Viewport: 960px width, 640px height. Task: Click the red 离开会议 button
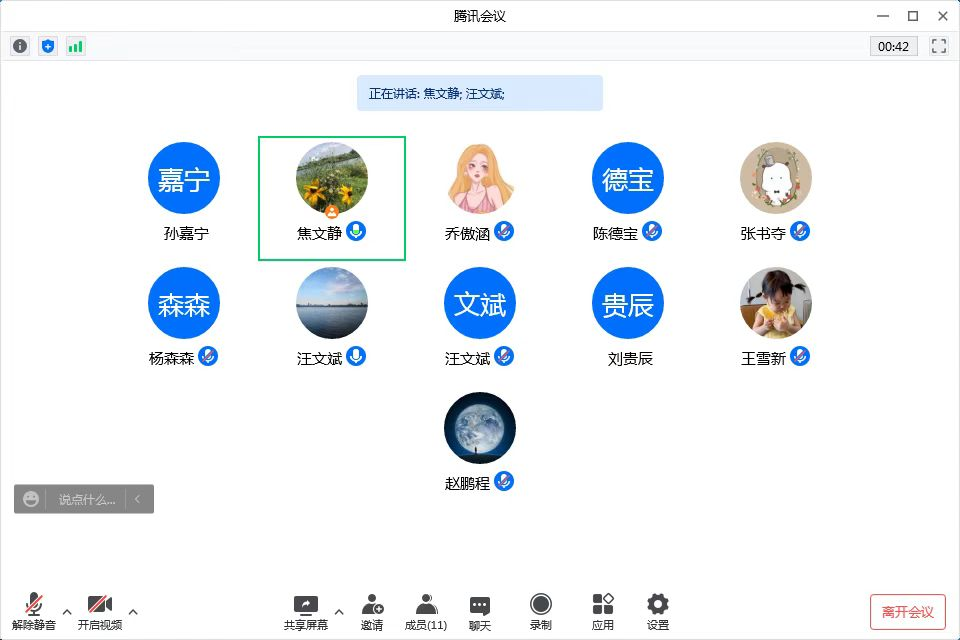pos(907,611)
